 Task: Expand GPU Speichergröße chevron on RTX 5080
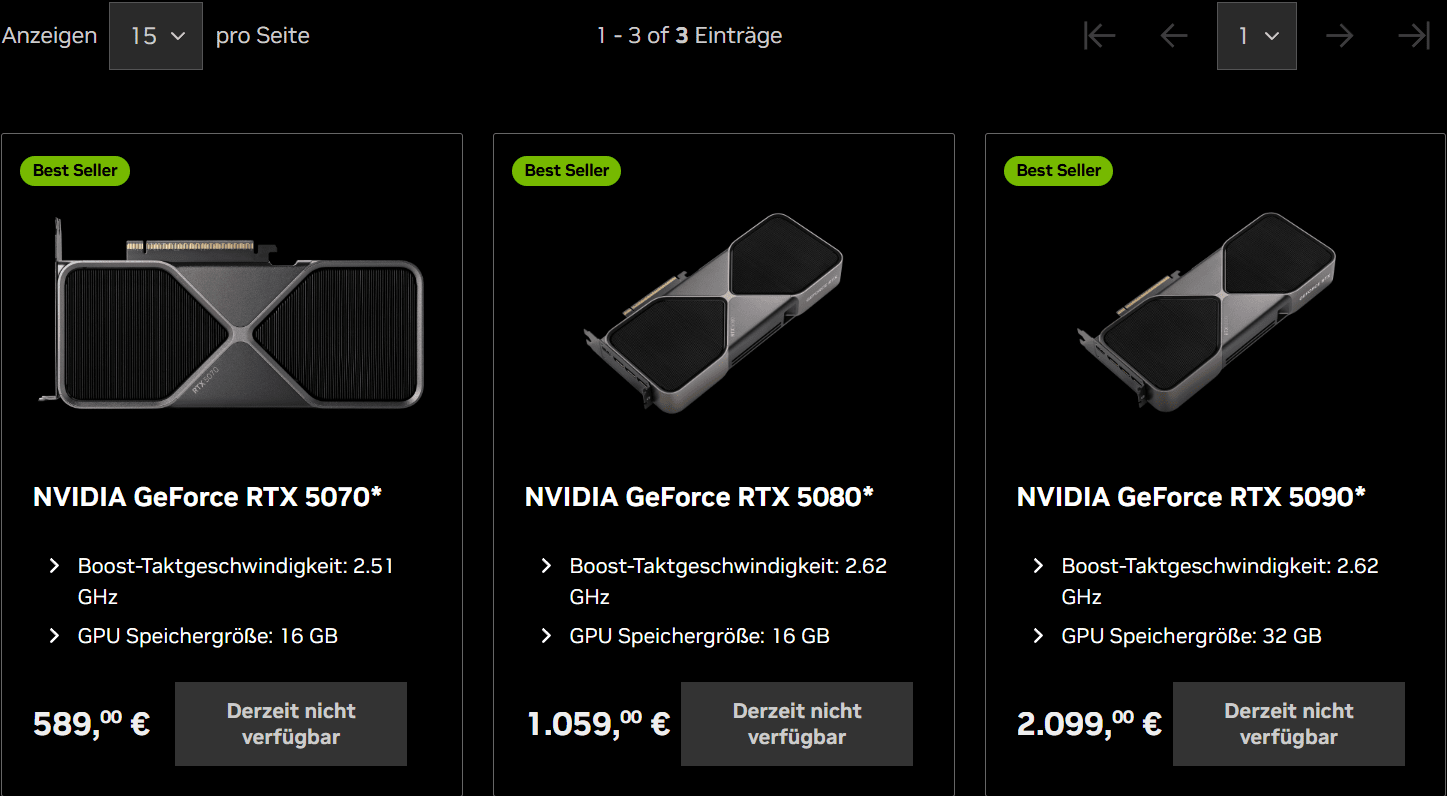tap(547, 636)
